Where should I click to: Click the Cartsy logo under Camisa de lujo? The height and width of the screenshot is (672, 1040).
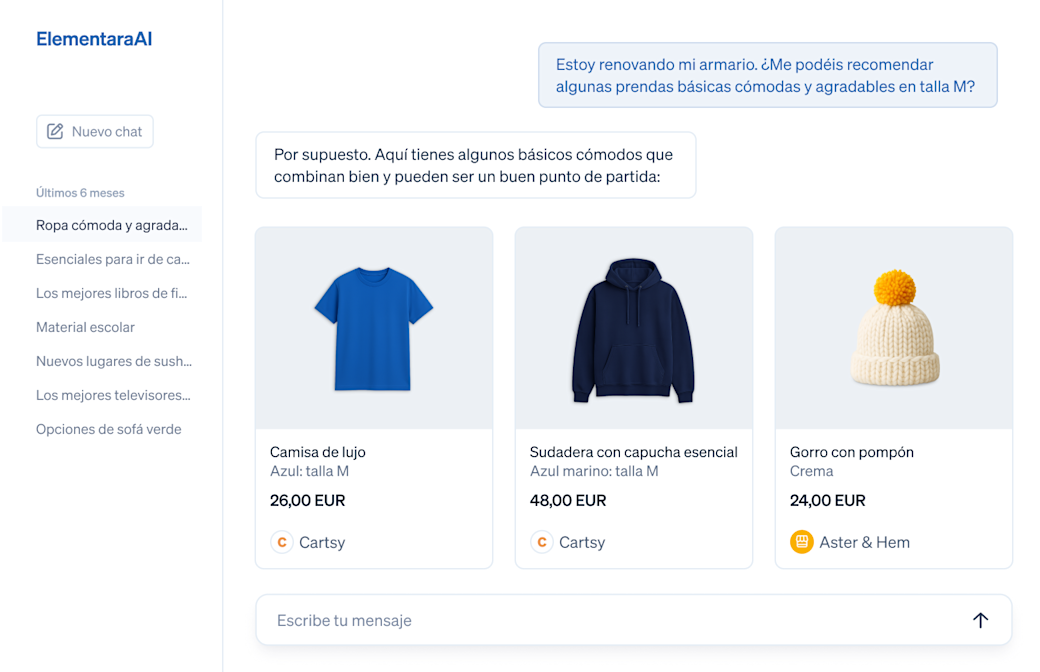282,542
